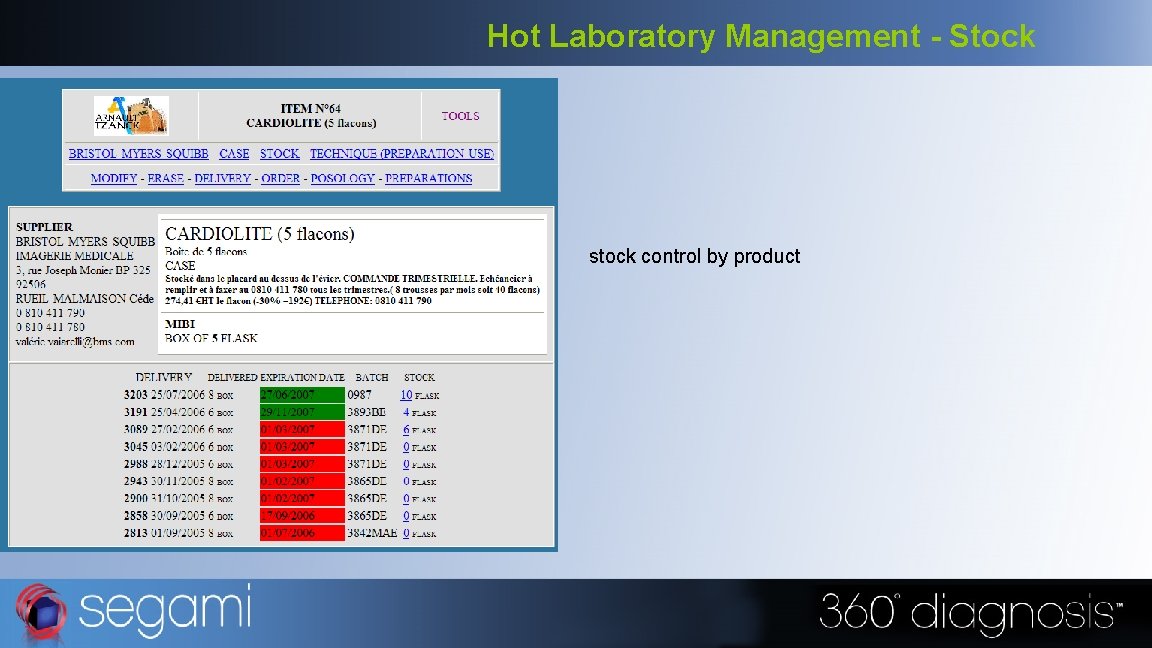Click the CARDIOLITE (5 flacons) product heading
The height and width of the screenshot is (648, 1152).
259,234
